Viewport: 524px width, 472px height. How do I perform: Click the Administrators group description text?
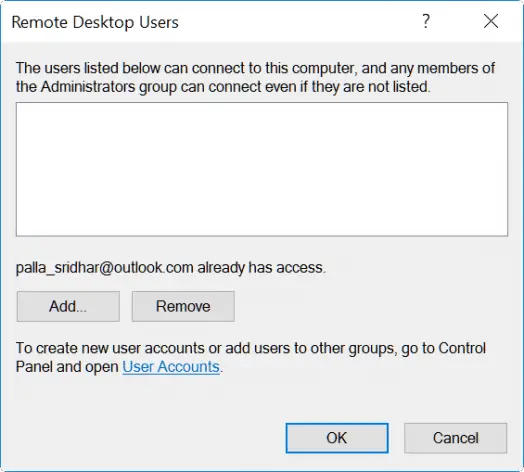click(256, 77)
